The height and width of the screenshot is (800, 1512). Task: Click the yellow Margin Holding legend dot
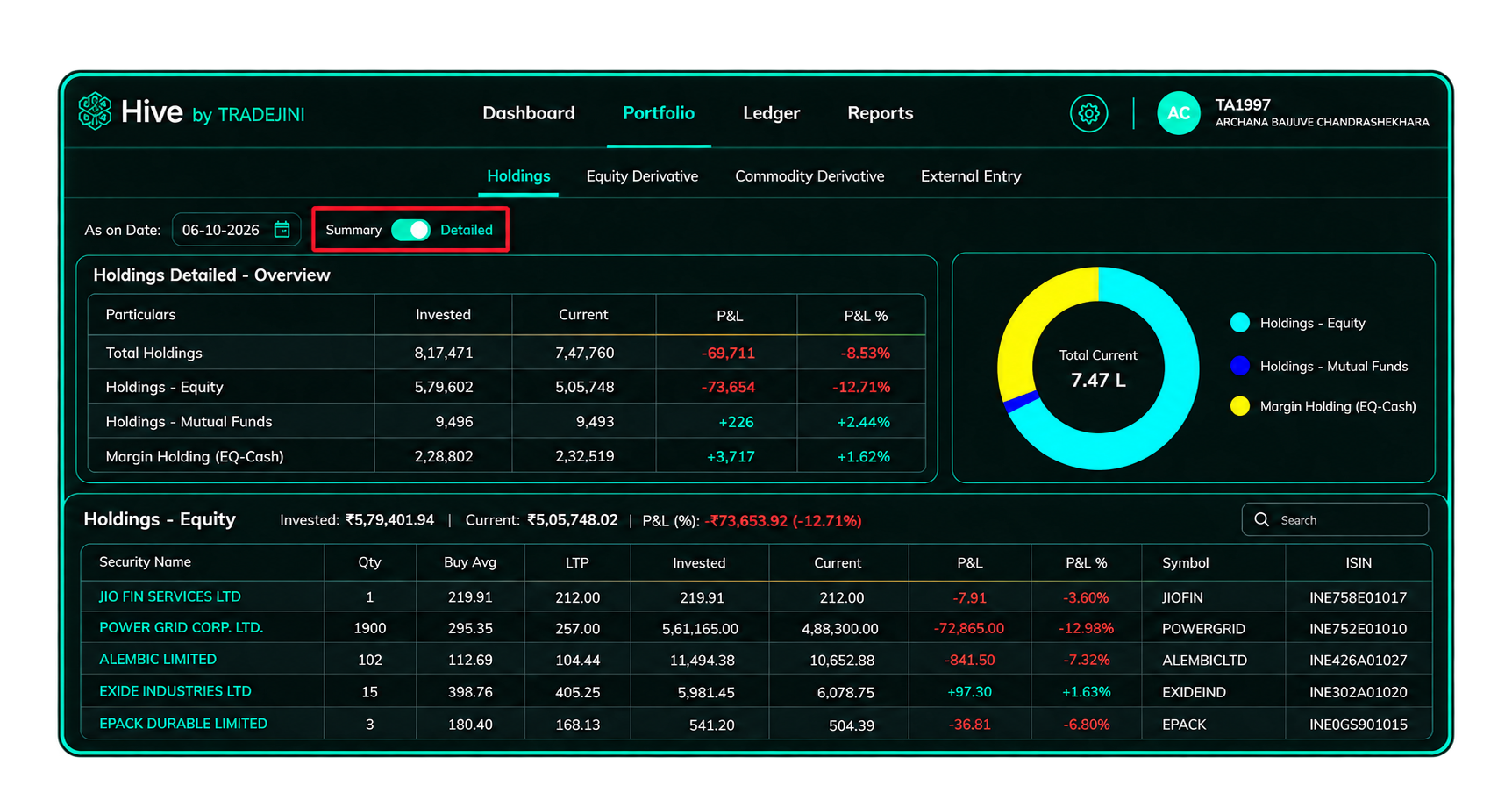1240,406
